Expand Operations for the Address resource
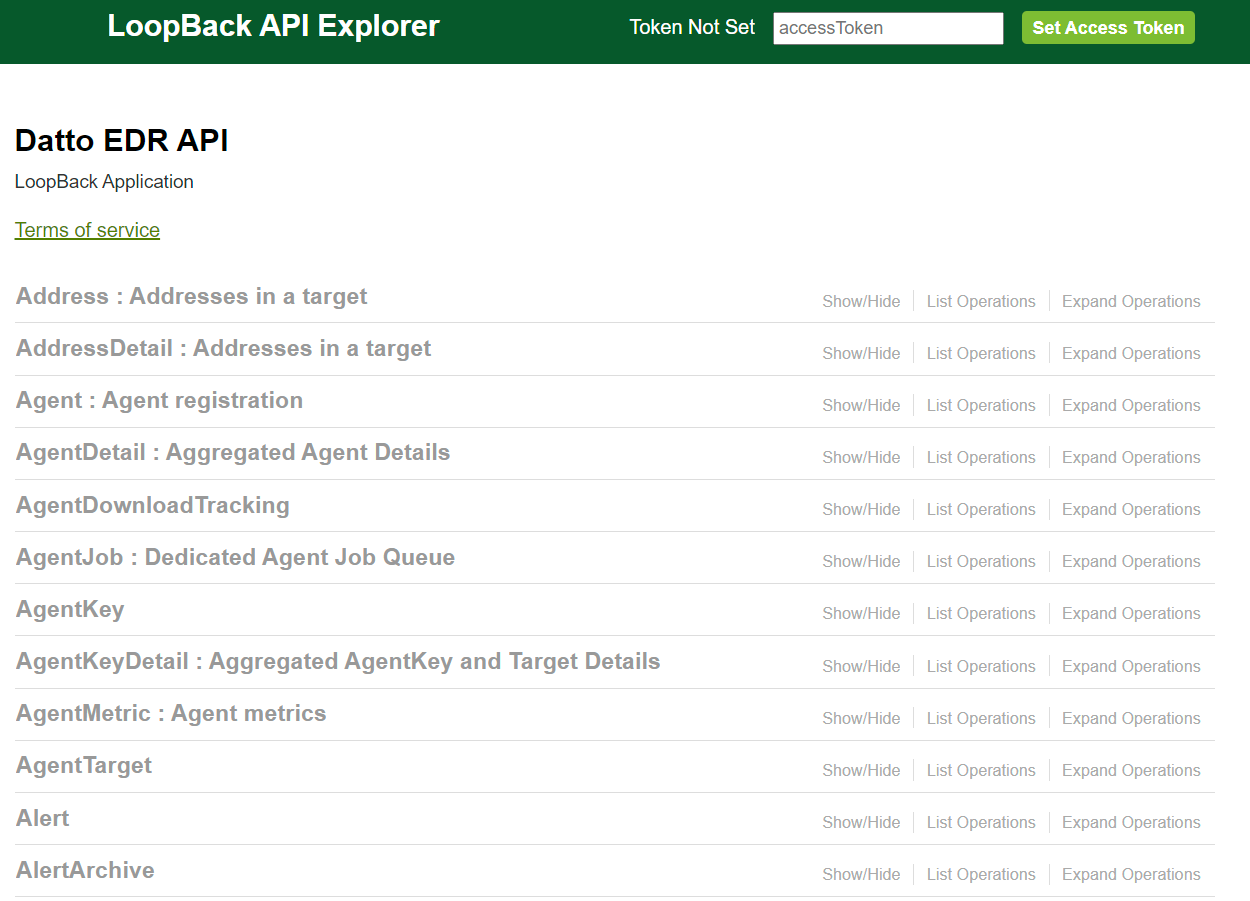 (x=1130, y=301)
